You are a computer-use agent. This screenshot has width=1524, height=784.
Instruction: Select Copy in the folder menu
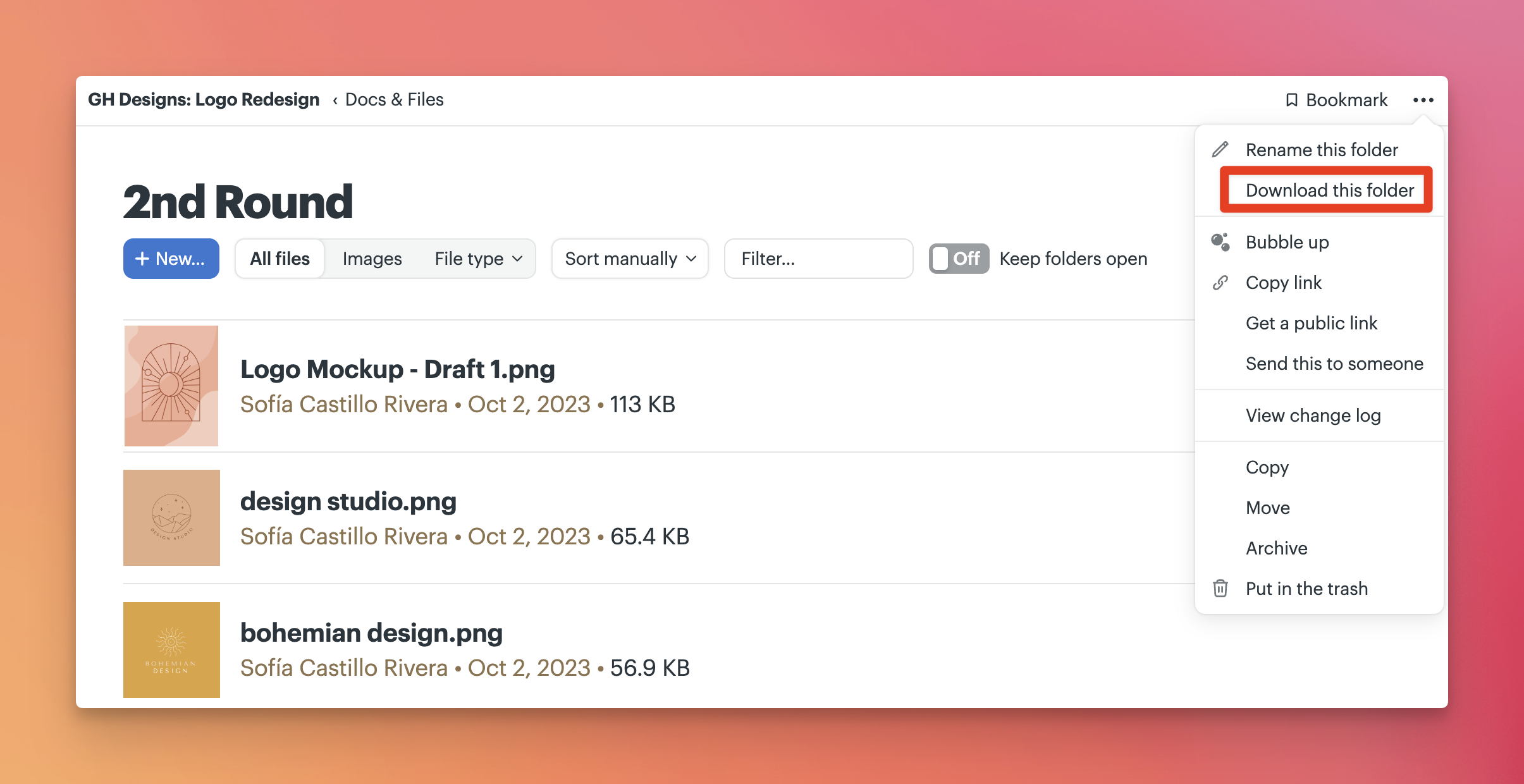(1267, 467)
